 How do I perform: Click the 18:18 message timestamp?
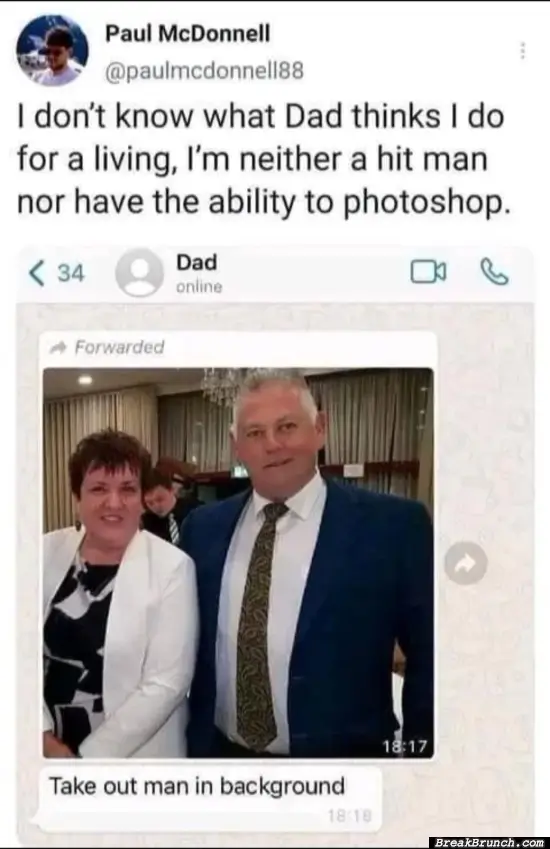coord(349,816)
